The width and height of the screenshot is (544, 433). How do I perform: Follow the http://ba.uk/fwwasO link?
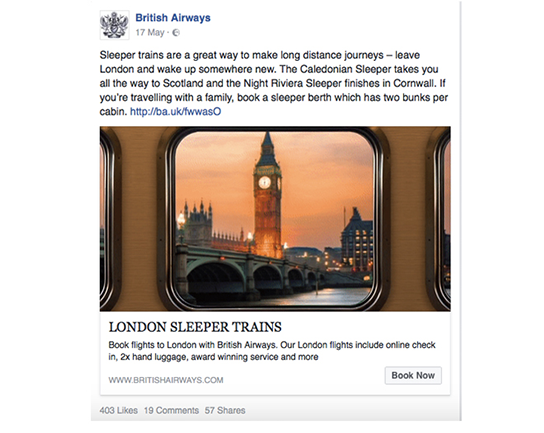176,111
